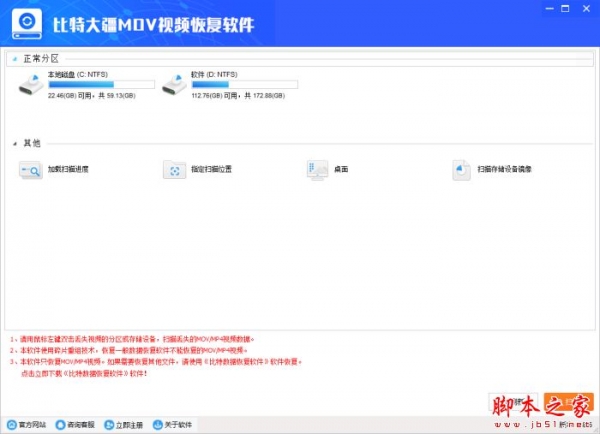Collapse the 其他 other section
Viewport: 600px width, 434px height.
click(15, 144)
